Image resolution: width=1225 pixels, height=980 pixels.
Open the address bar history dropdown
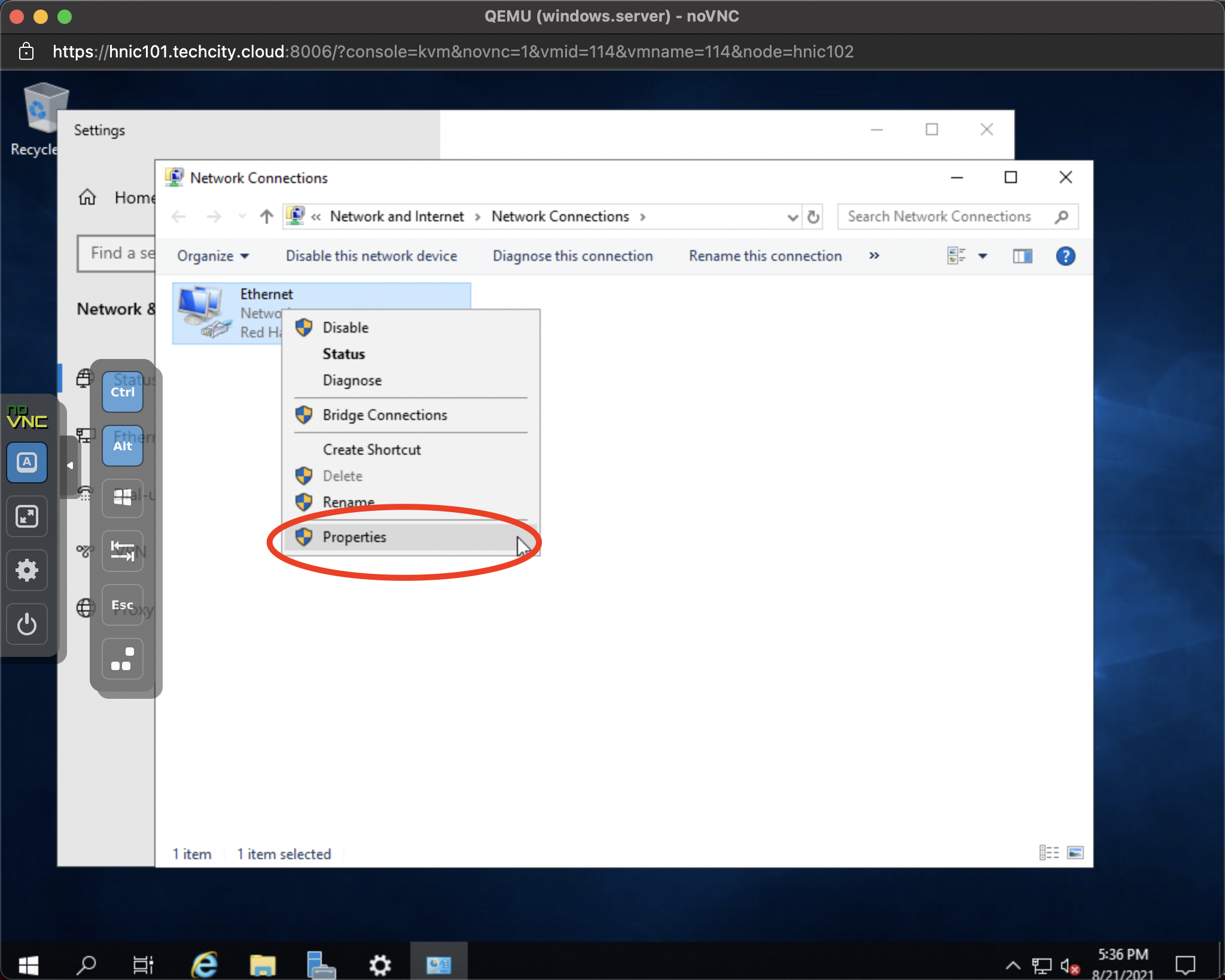click(x=793, y=217)
